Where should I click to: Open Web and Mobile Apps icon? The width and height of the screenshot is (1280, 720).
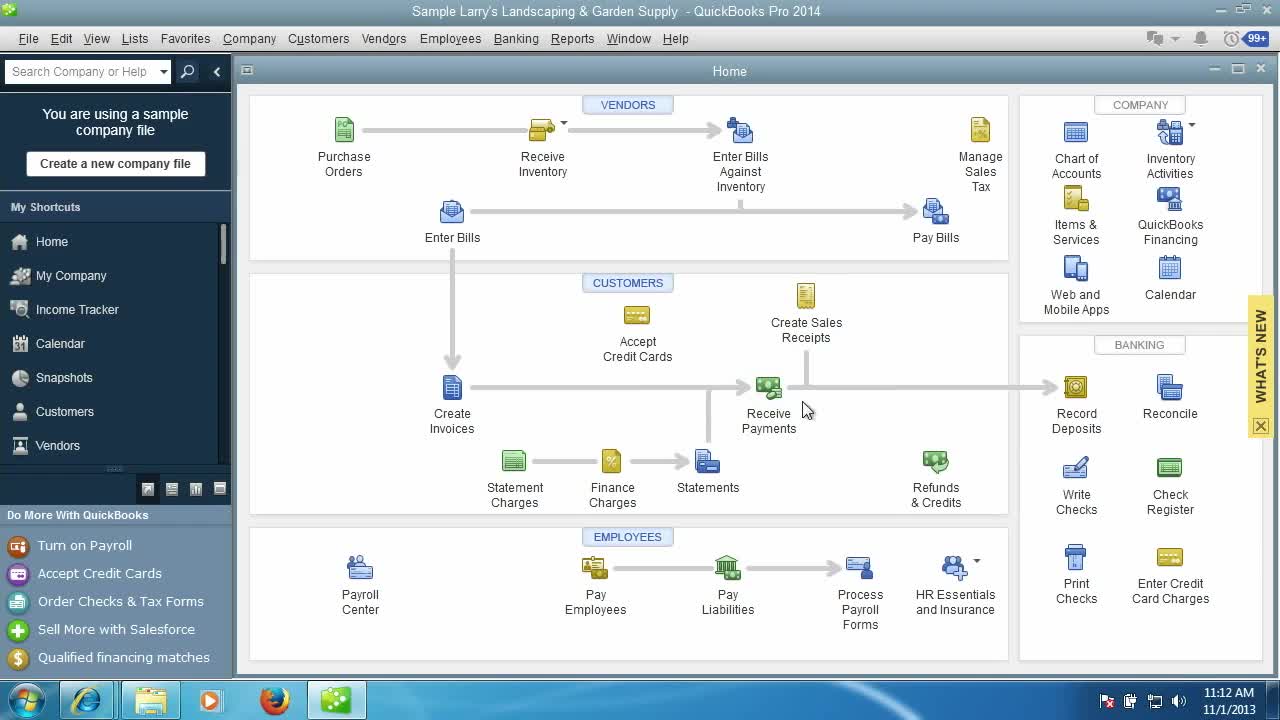pos(1076,268)
